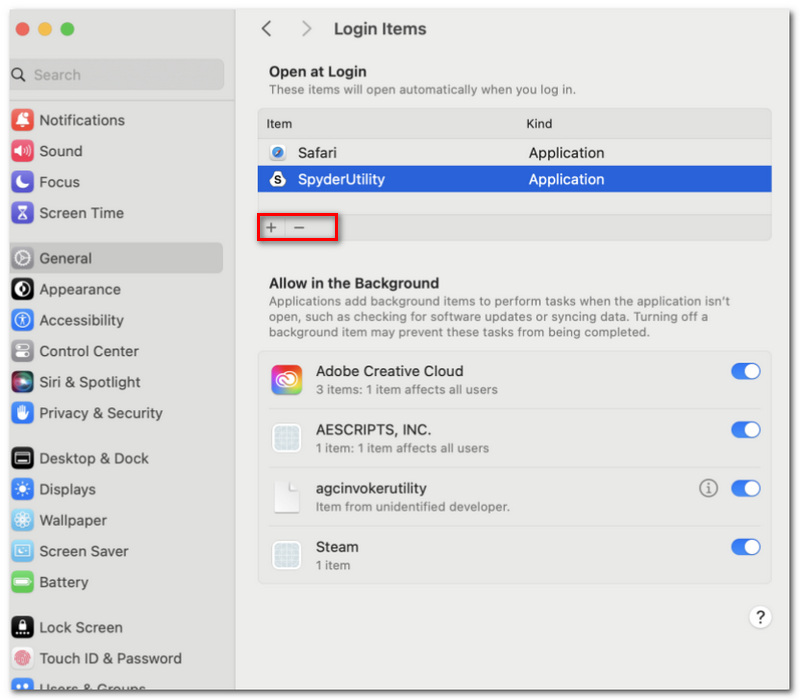Click the Wallpaper flower icon

click(x=22, y=520)
